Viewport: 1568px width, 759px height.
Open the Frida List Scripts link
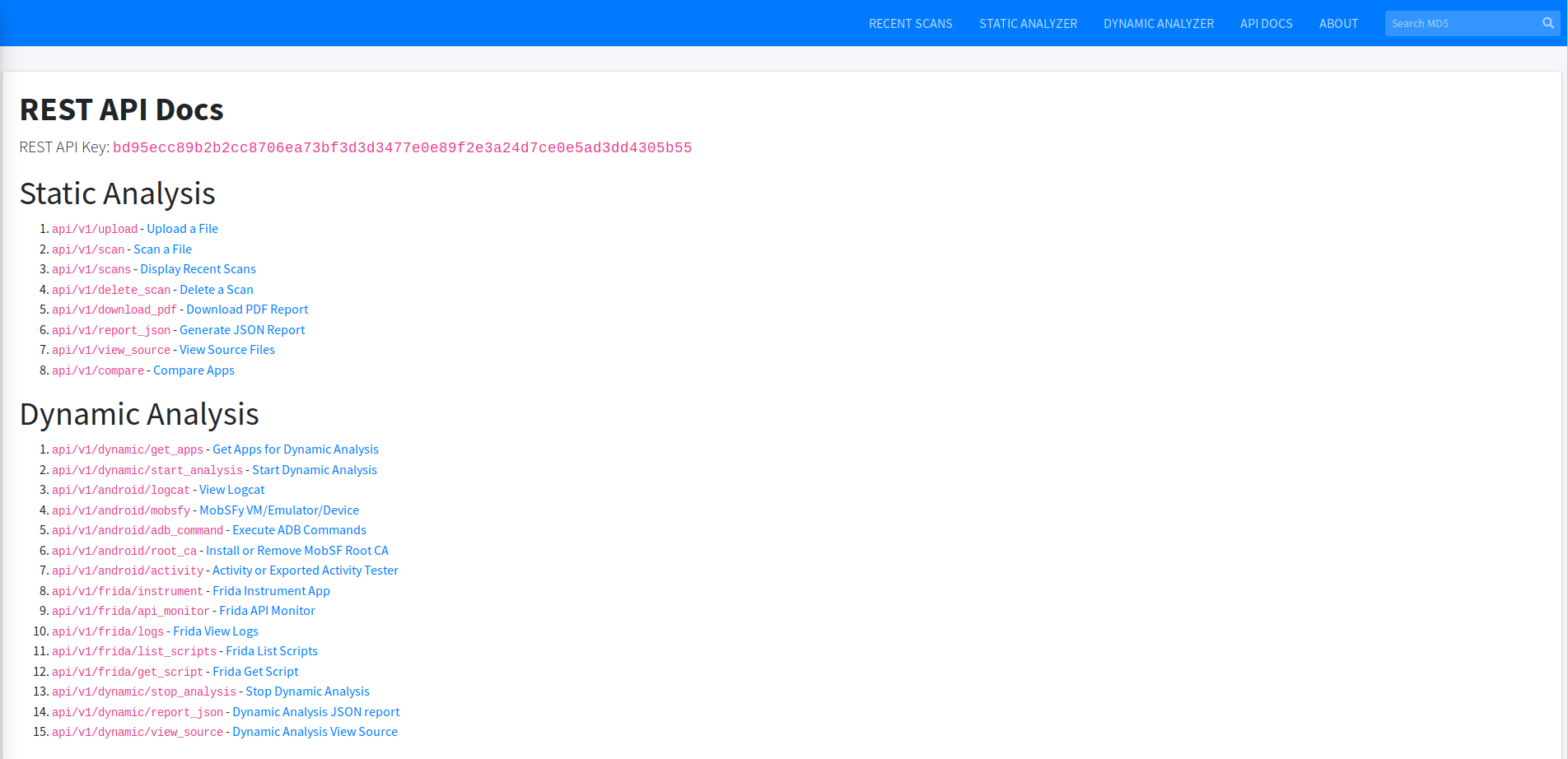tap(272, 651)
